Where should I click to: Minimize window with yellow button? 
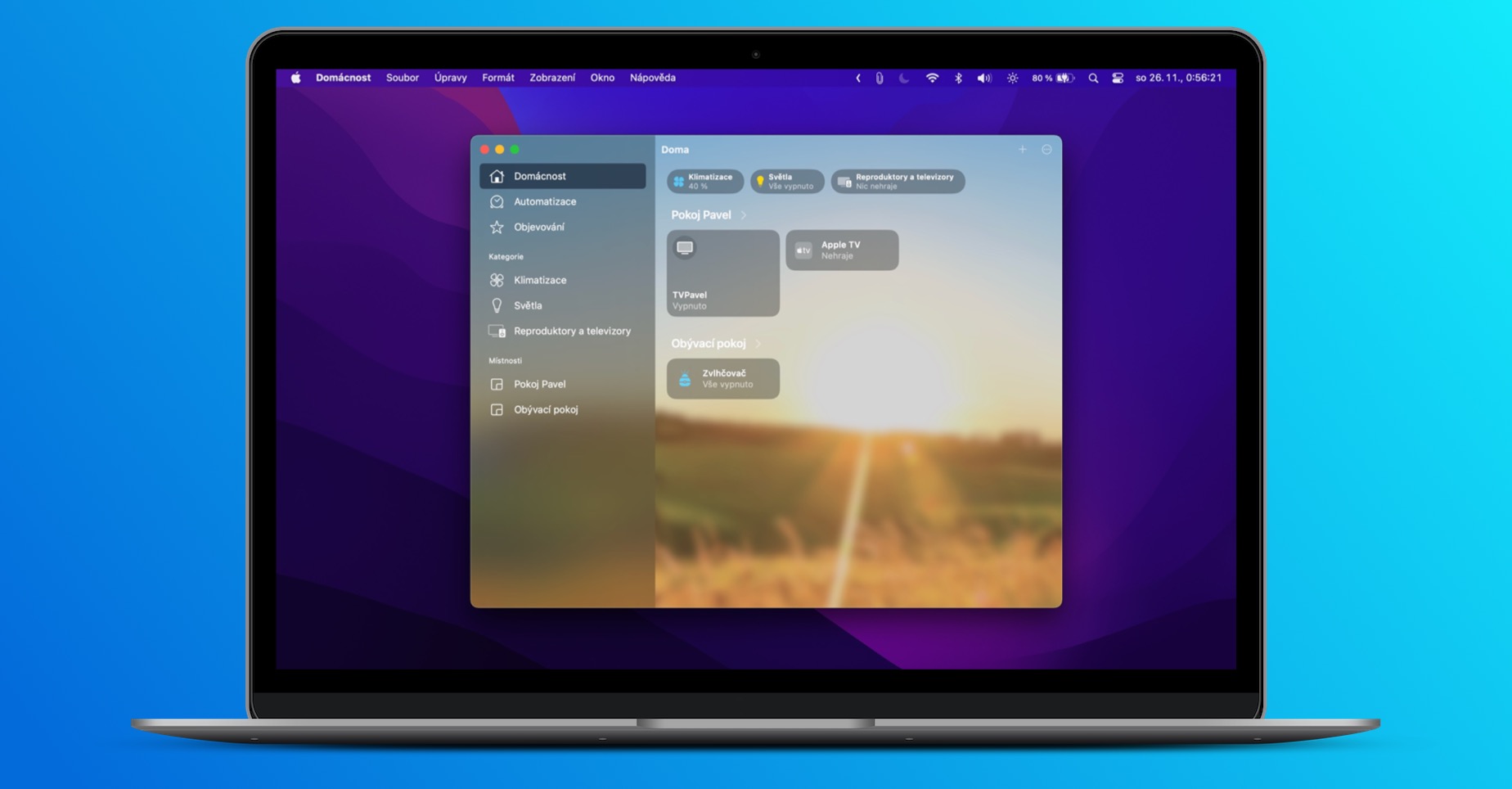pos(500,149)
